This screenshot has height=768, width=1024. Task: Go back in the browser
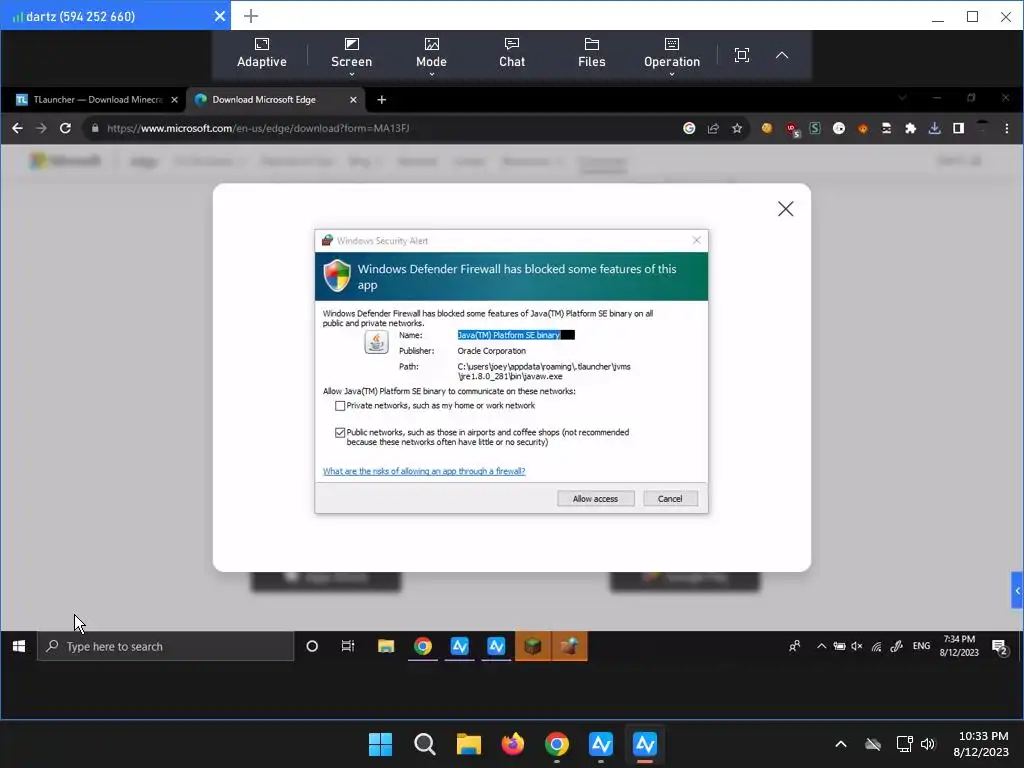(18, 128)
